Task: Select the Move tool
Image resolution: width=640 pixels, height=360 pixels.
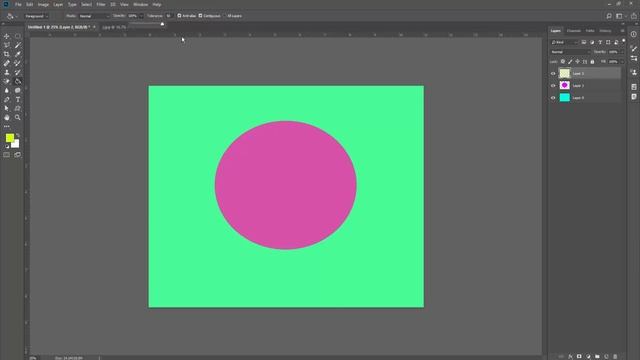Action: (7, 36)
